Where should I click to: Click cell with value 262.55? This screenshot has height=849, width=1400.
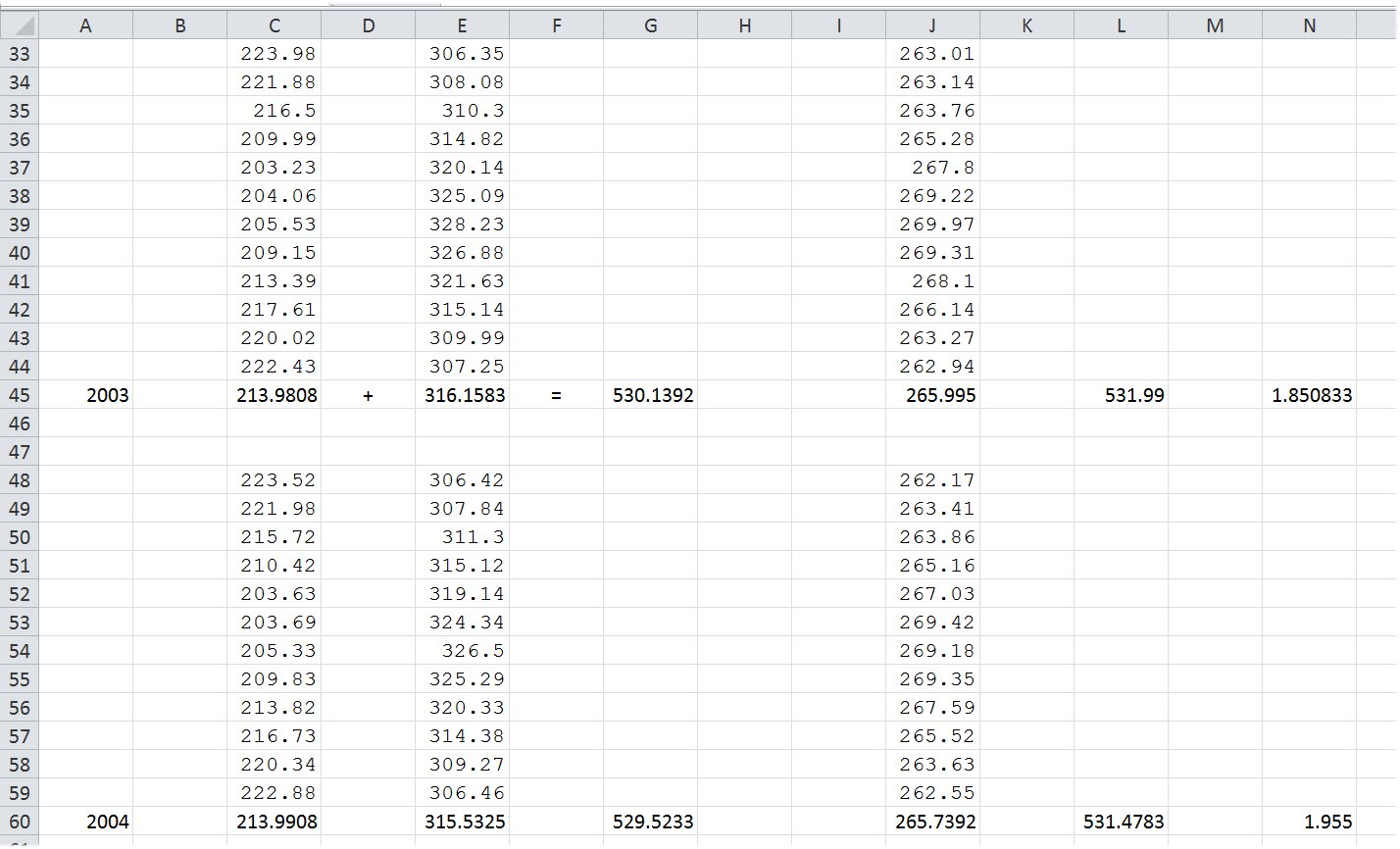pyautogui.click(x=932, y=793)
